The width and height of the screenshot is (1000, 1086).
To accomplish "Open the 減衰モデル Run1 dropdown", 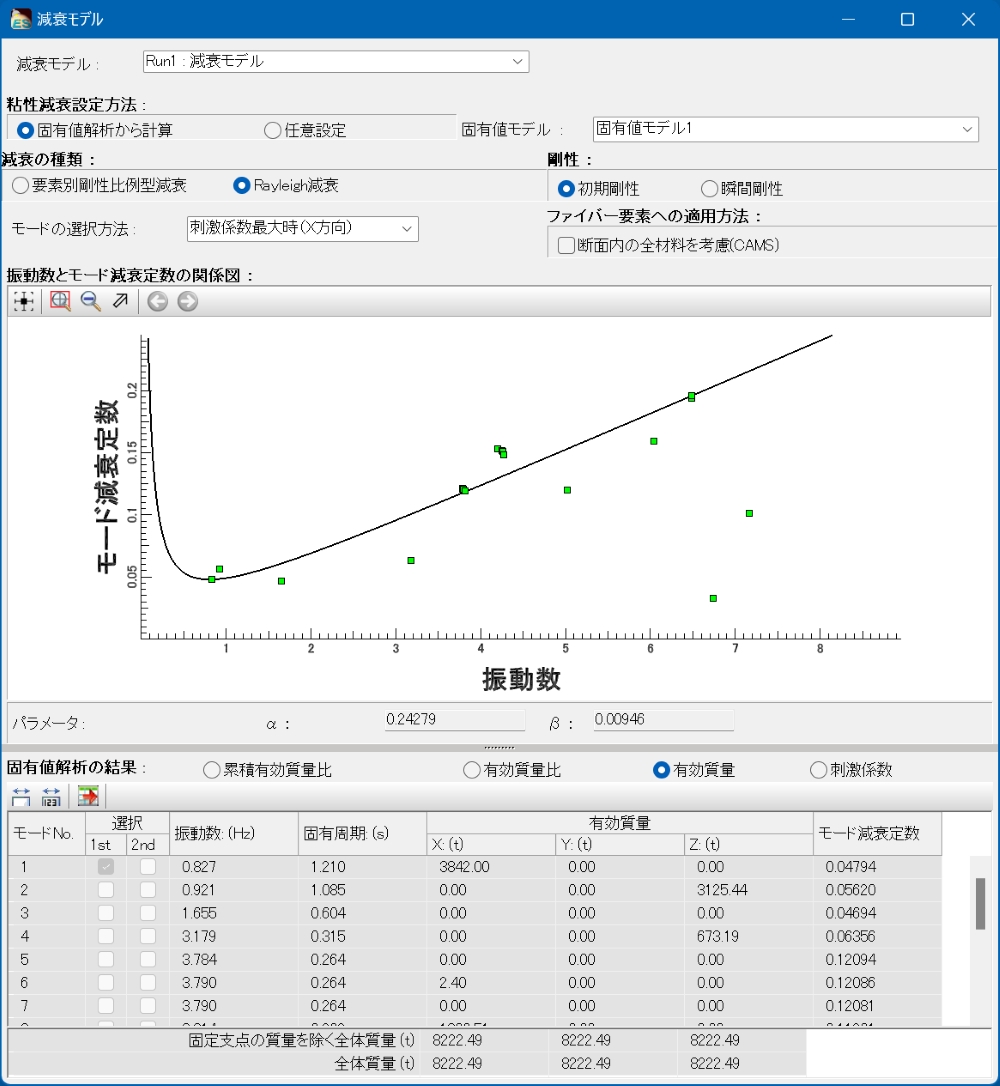I will (x=336, y=62).
